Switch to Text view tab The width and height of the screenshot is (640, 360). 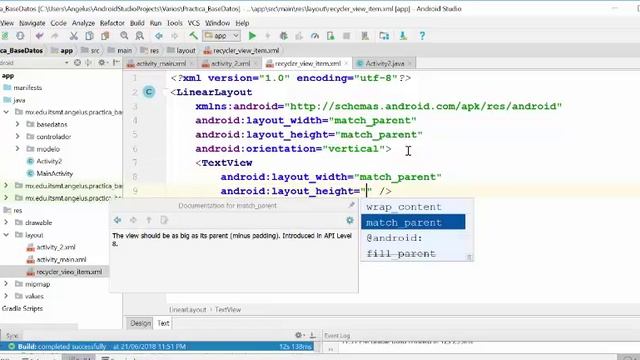coord(163,323)
